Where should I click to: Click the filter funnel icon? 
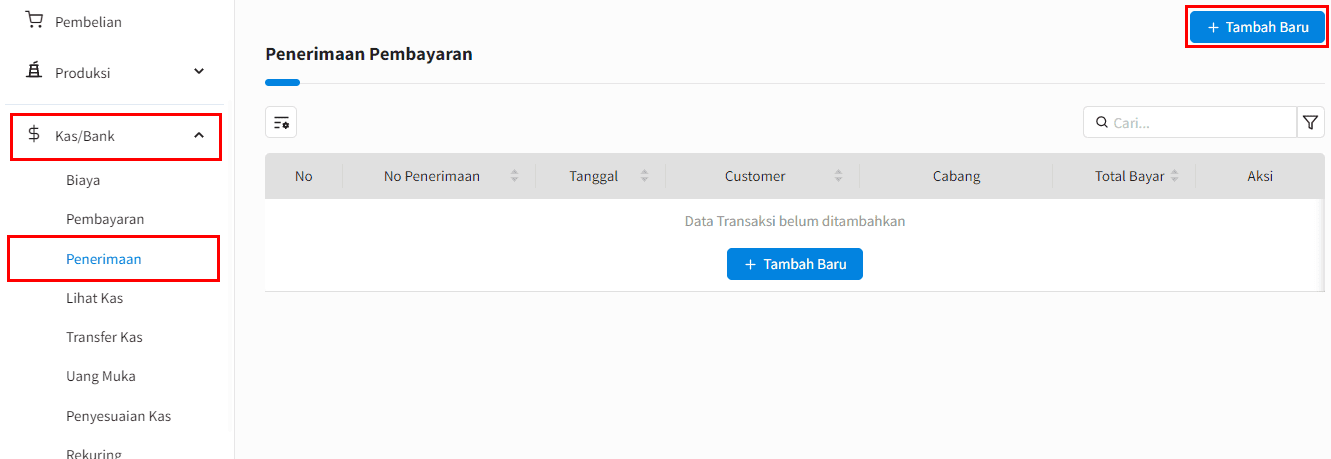click(x=1310, y=122)
